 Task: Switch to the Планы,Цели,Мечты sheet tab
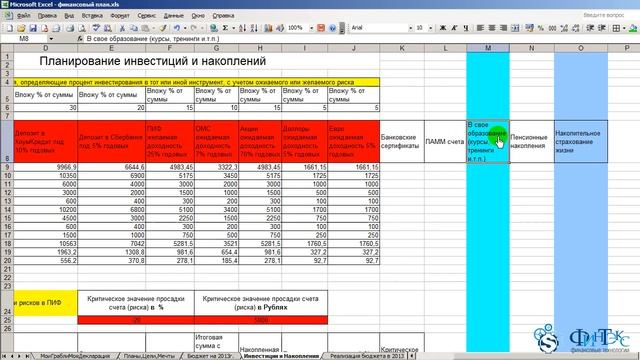click(x=149, y=356)
